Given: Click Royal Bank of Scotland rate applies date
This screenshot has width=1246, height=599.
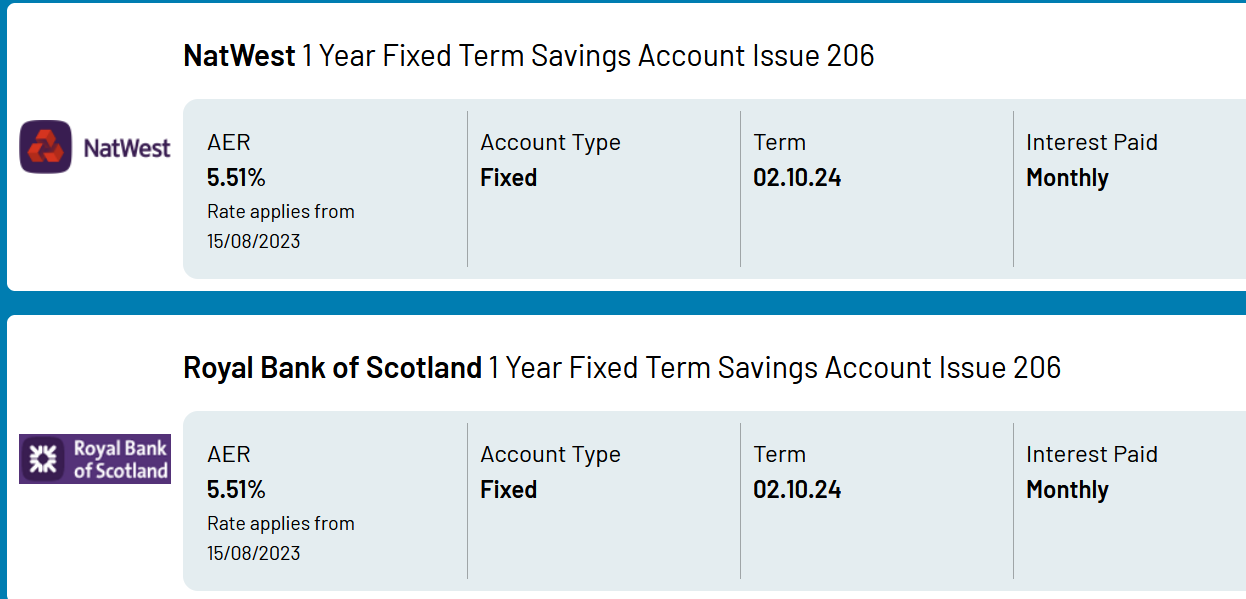Looking at the screenshot, I should [281, 539].
